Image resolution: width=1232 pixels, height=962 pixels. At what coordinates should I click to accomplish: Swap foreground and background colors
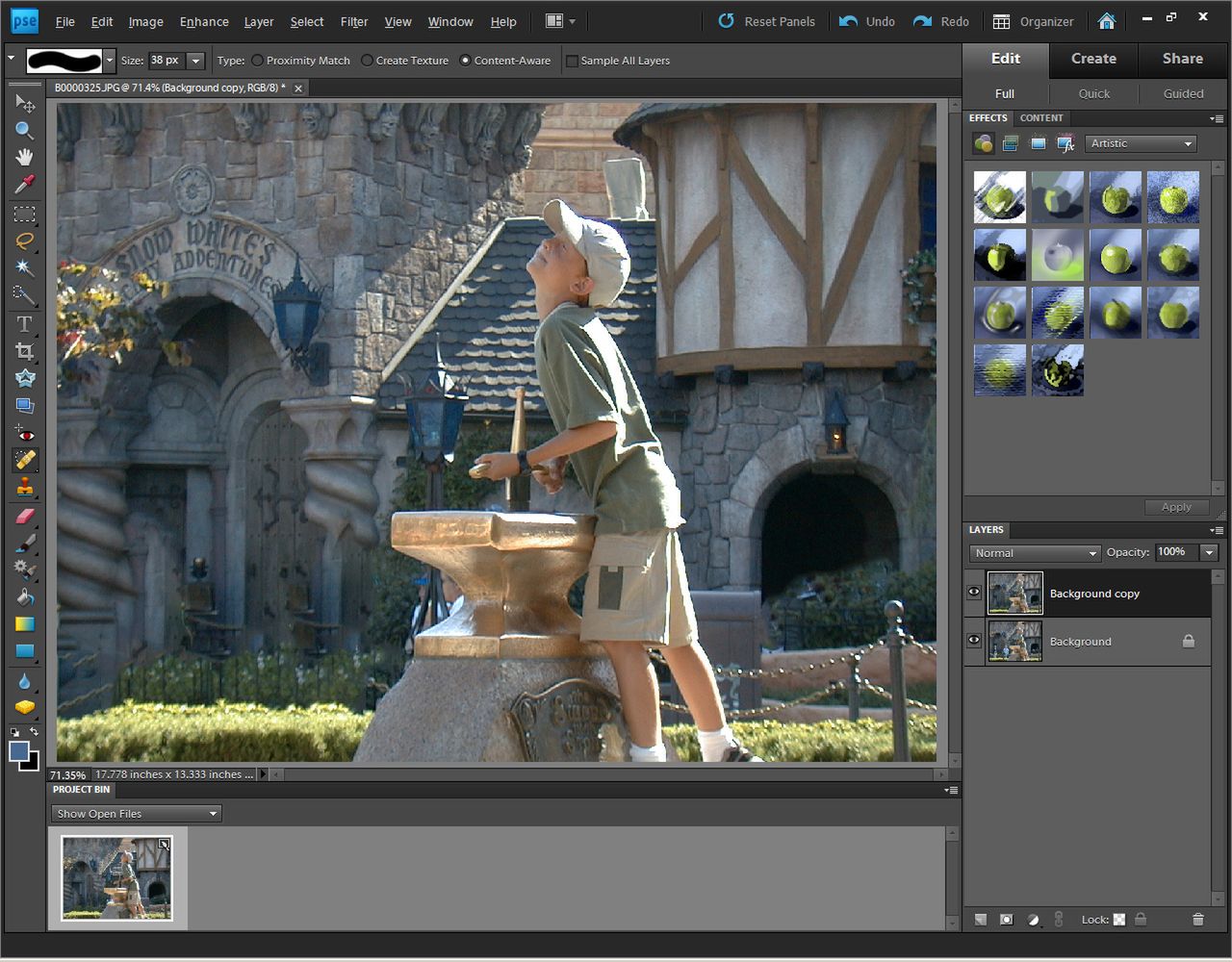33,732
